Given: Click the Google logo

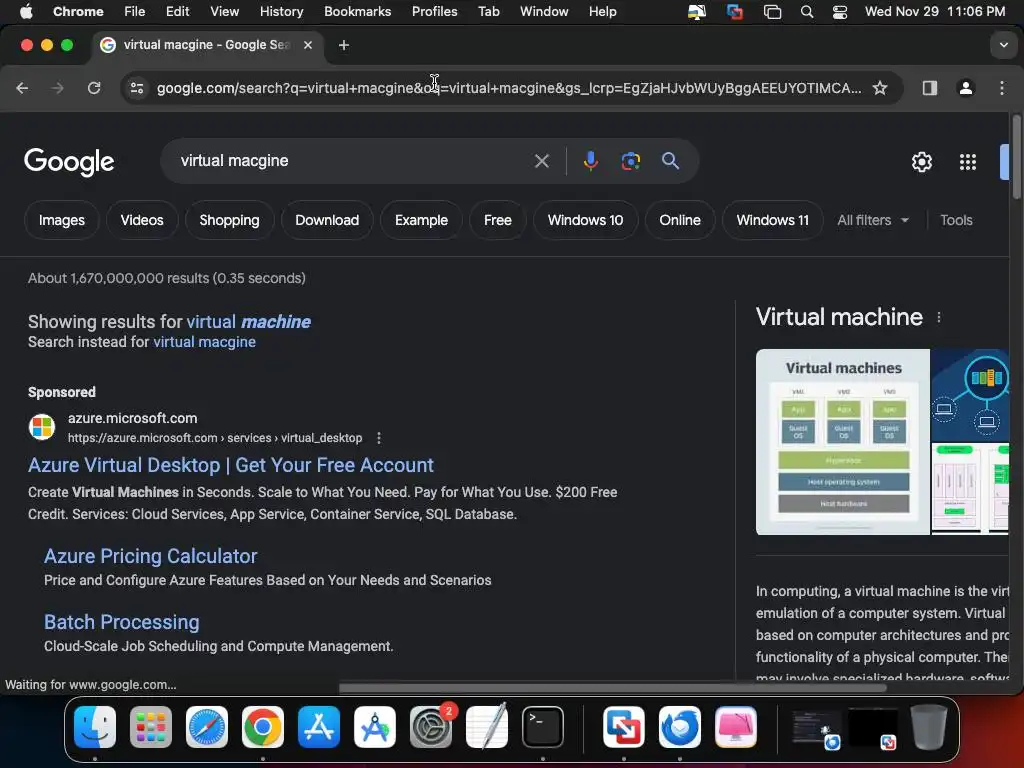Looking at the screenshot, I should [69, 162].
